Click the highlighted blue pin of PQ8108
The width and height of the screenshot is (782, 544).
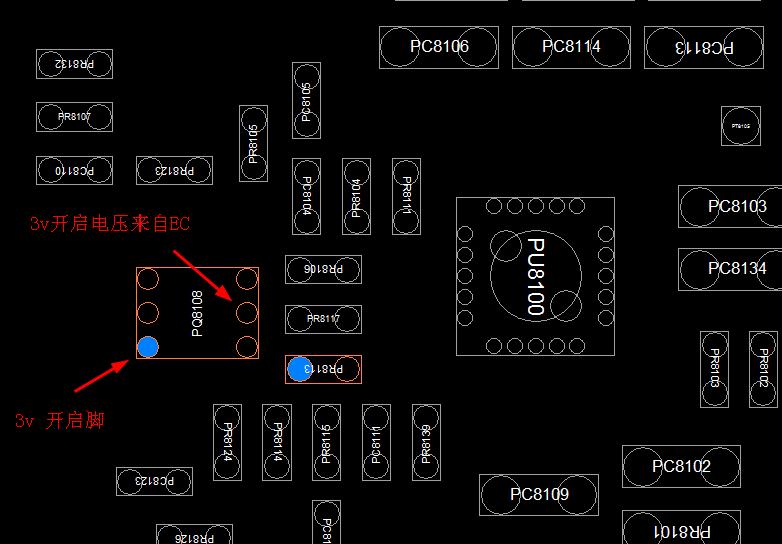coord(148,347)
